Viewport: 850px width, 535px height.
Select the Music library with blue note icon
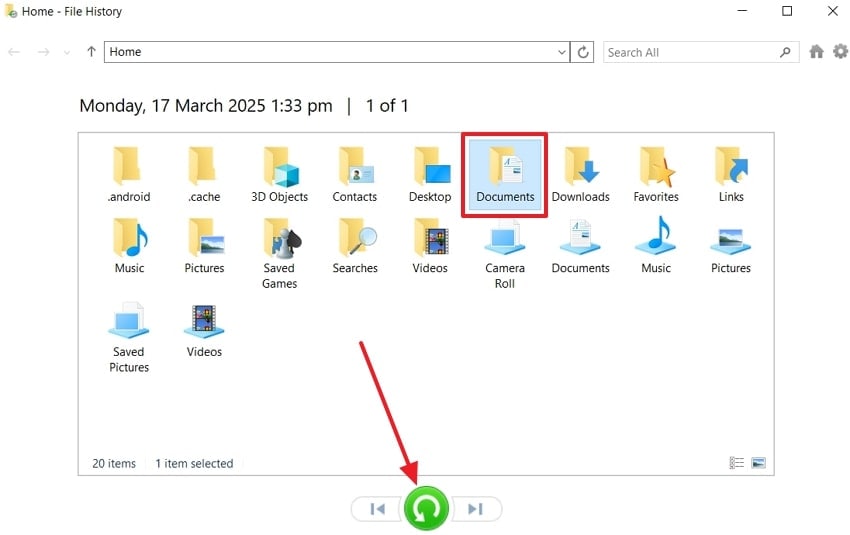click(x=656, y=246)
